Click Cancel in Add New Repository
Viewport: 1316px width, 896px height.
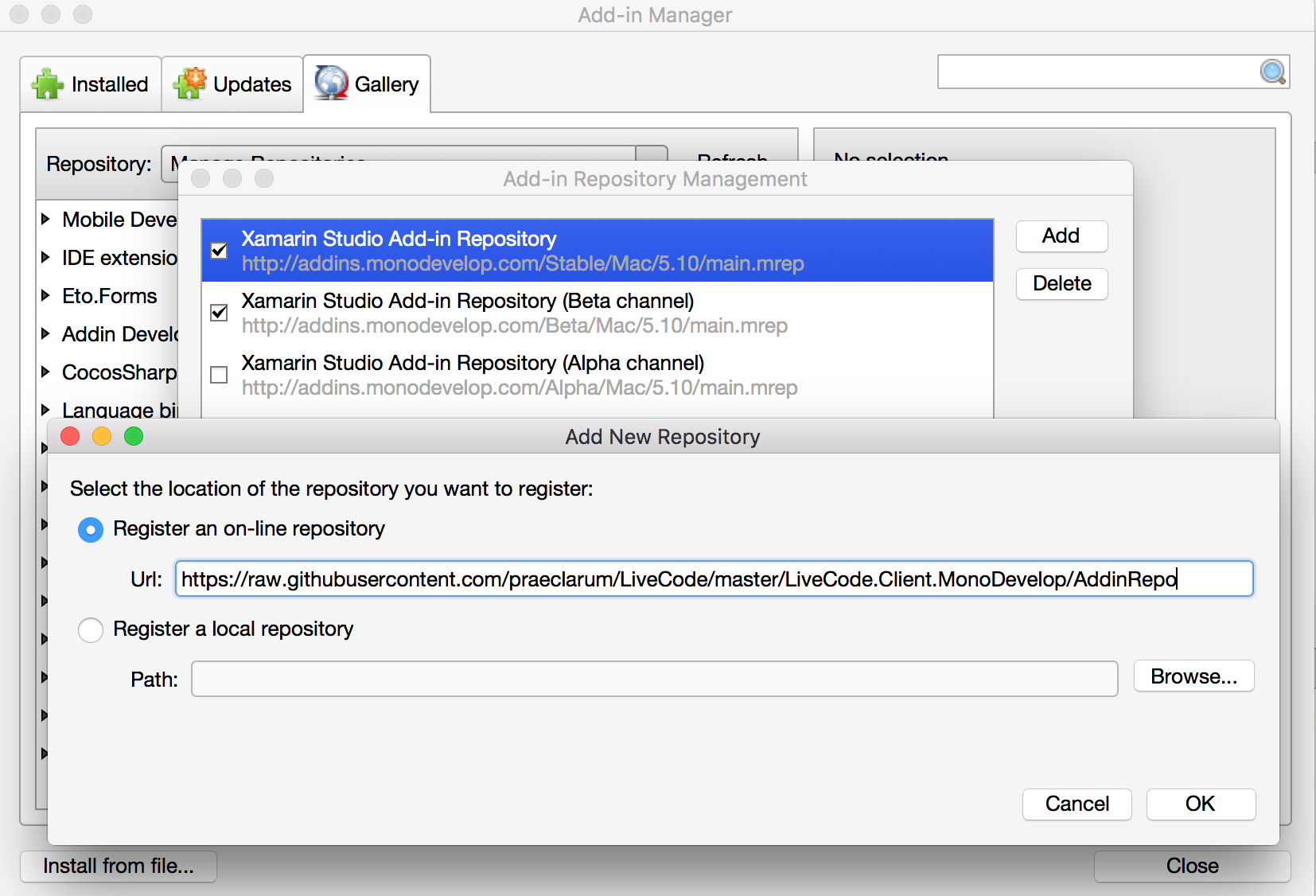[1077, 804]
